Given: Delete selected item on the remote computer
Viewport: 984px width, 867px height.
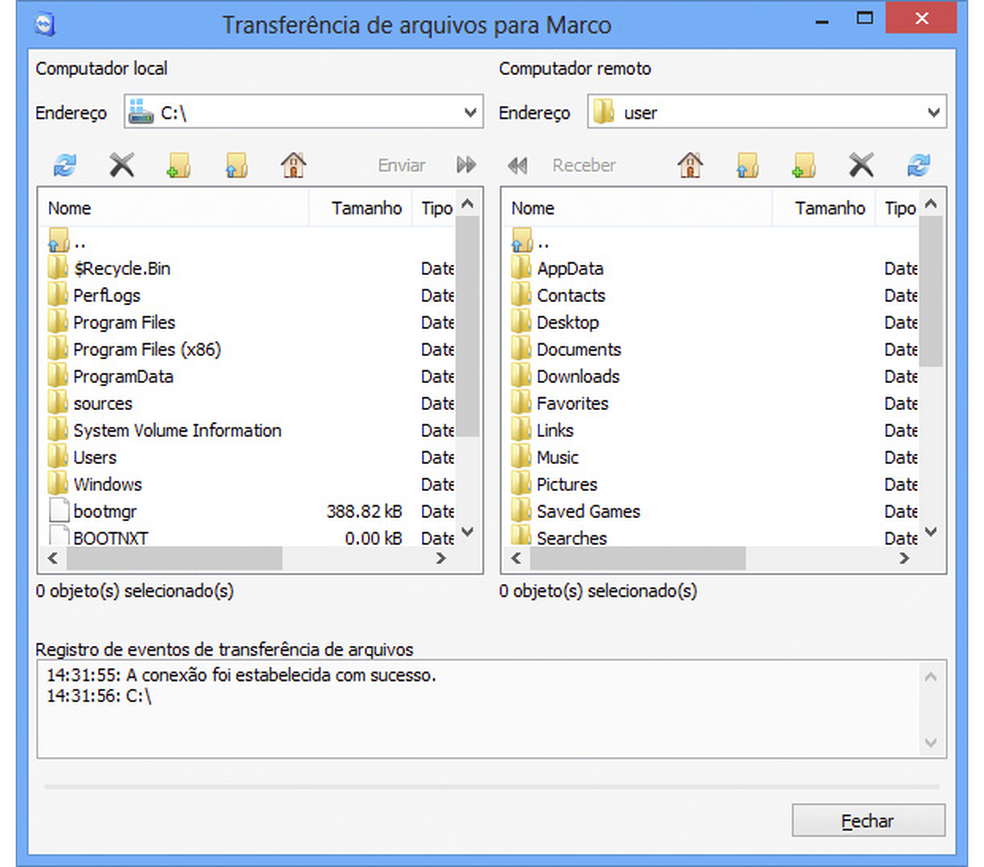Looking at the screenshot, I should [x=861, y=165].
